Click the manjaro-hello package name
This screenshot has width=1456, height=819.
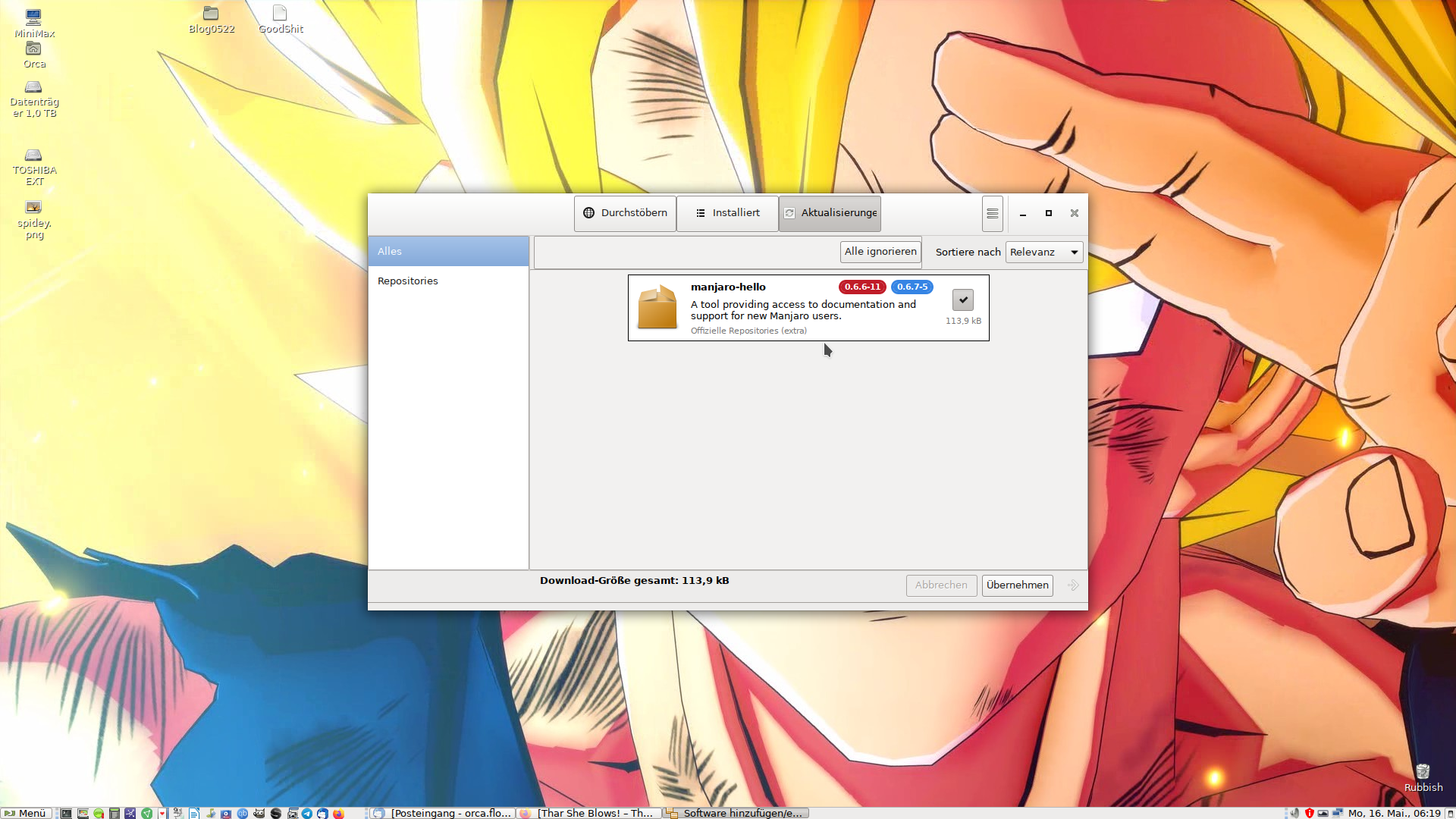point(728,287)
